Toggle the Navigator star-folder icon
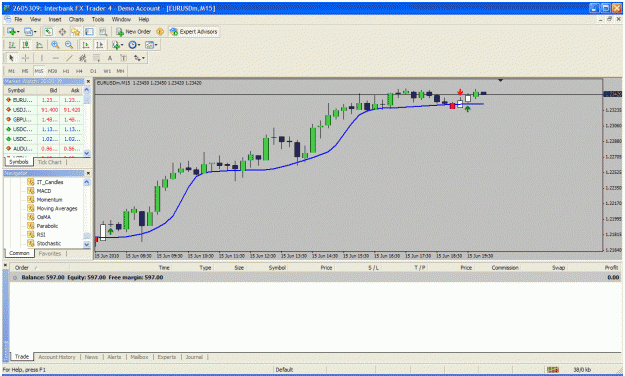The image size is (625, 376). click(76, 31)
